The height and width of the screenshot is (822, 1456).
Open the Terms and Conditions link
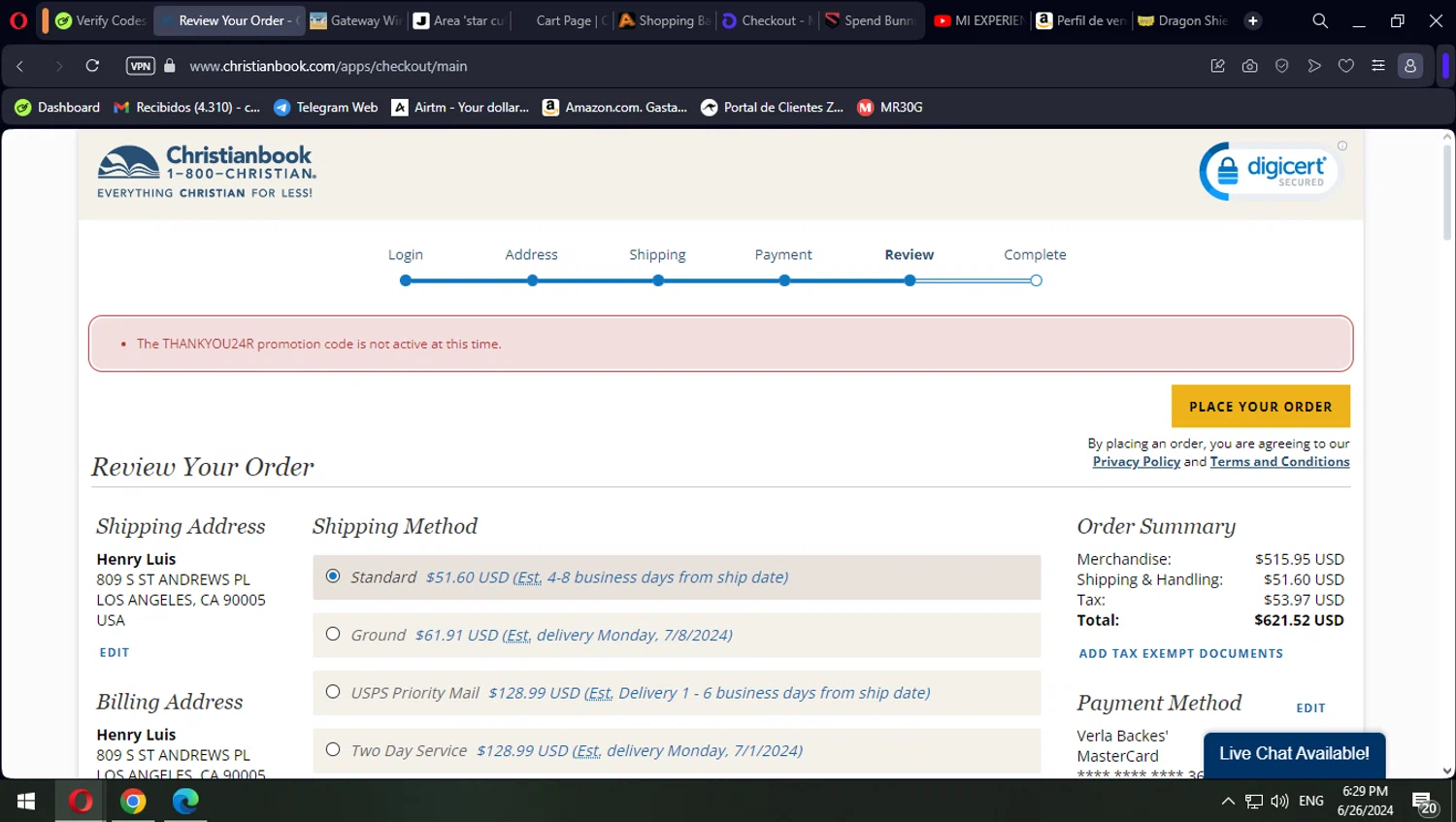point(1279,462)
